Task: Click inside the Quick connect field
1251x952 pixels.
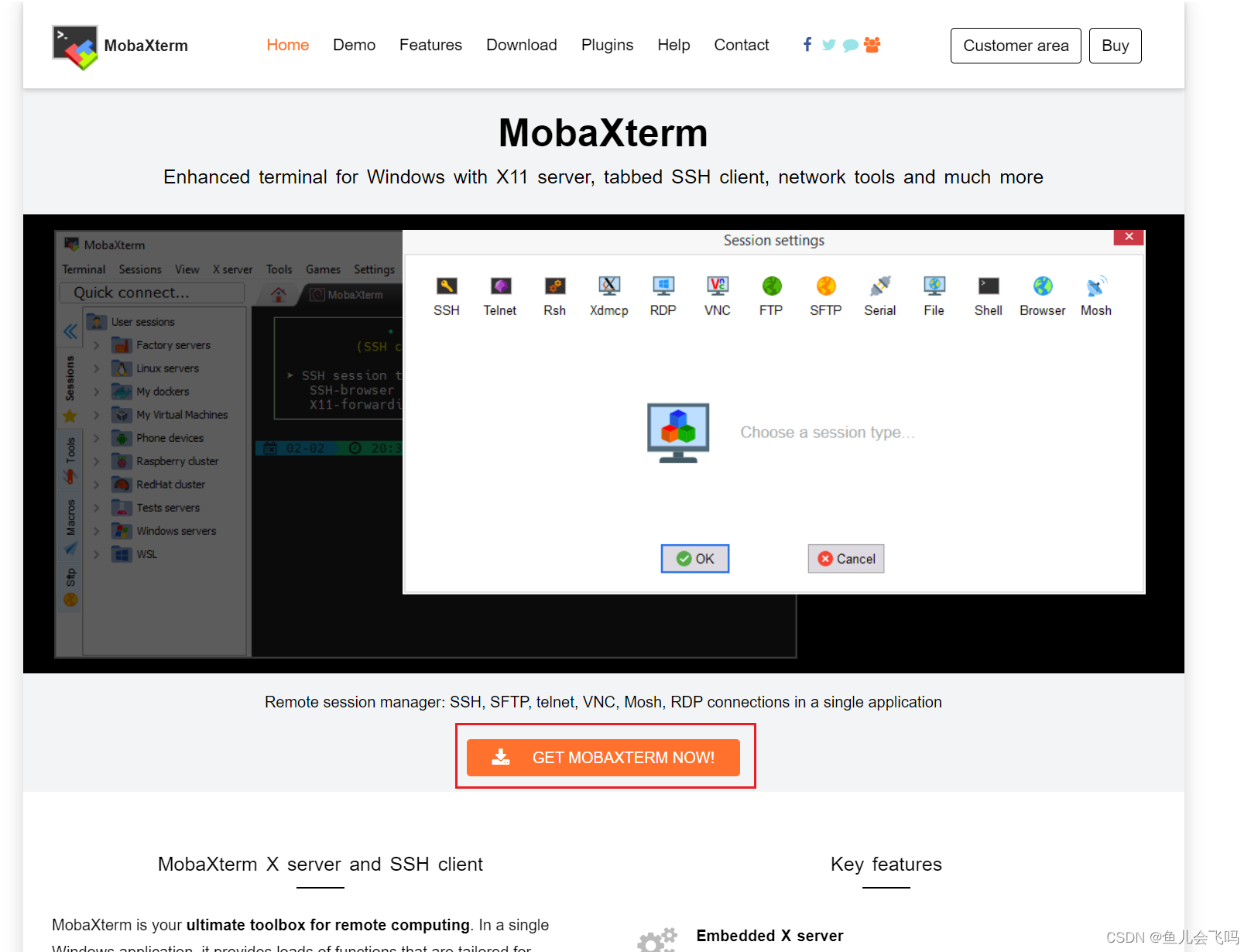Action: (x=152, y=292)
